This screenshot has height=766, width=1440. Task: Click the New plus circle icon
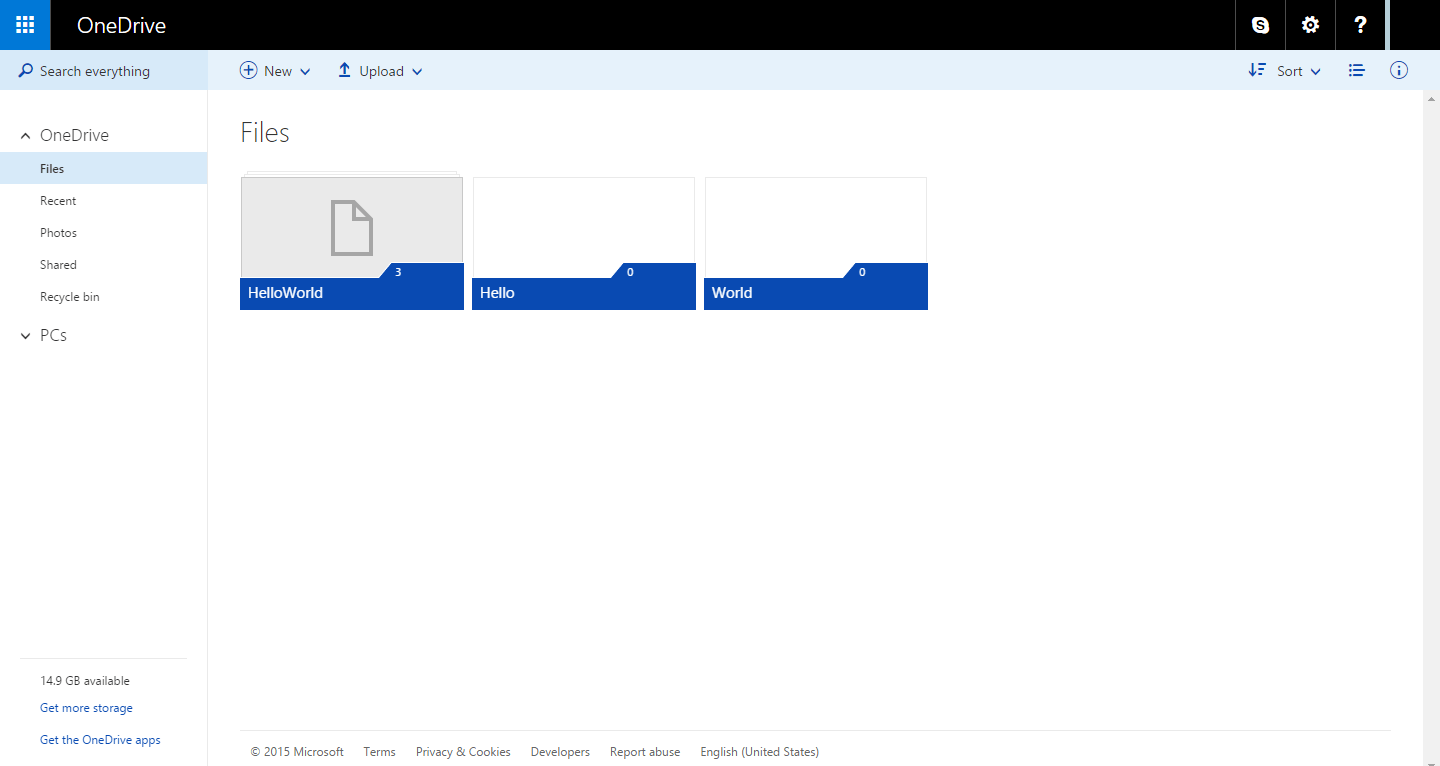click(248, 70)
